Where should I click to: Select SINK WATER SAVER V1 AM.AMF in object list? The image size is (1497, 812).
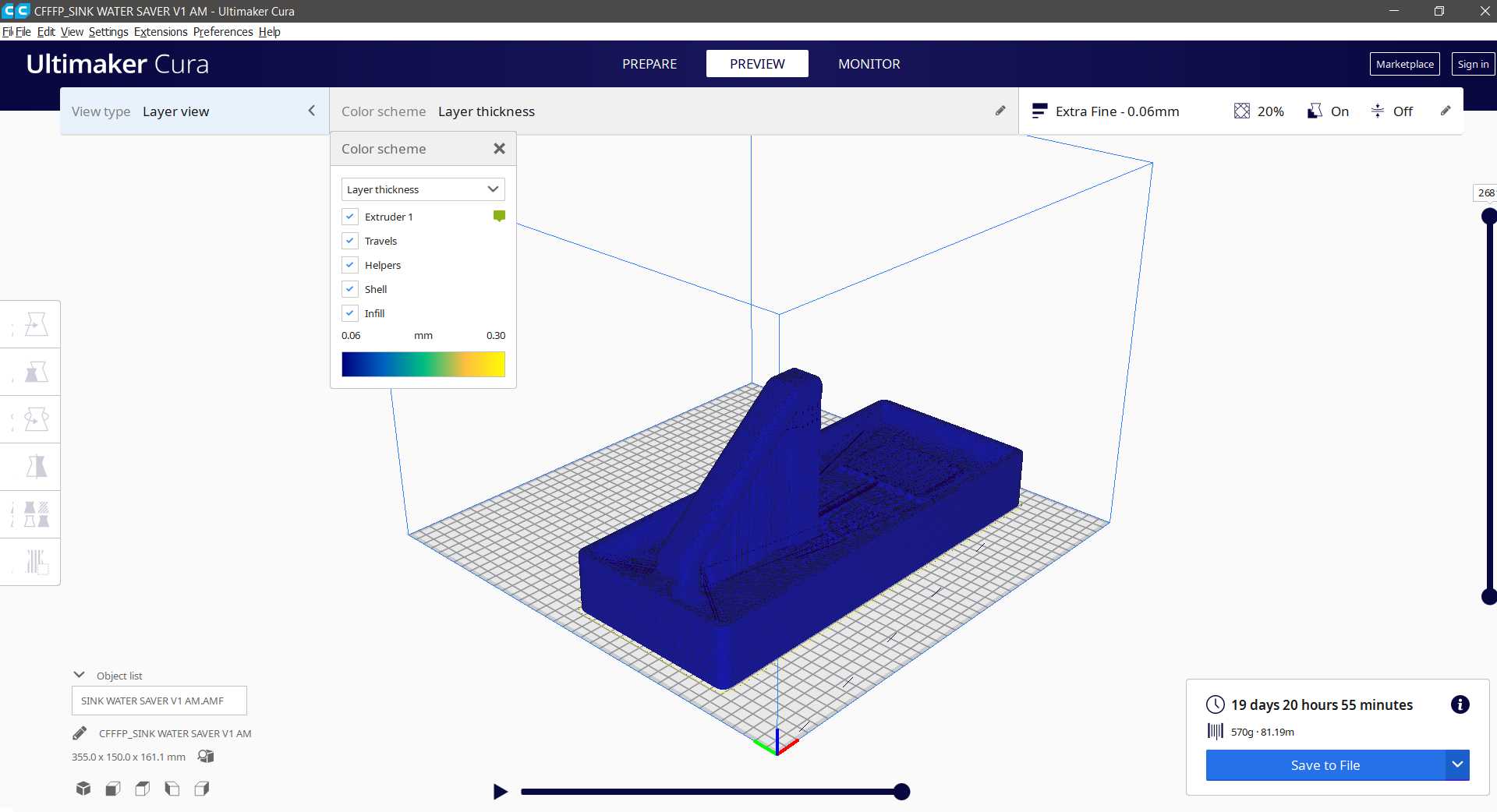(x=159, y=701)
